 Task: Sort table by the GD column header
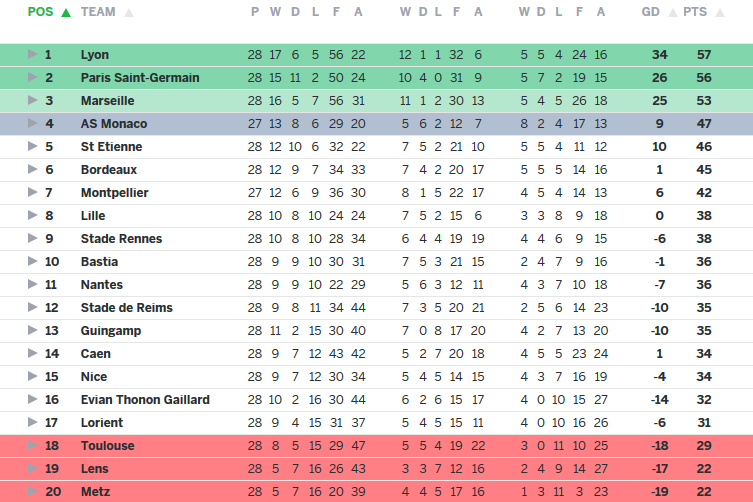click(650, 12)
